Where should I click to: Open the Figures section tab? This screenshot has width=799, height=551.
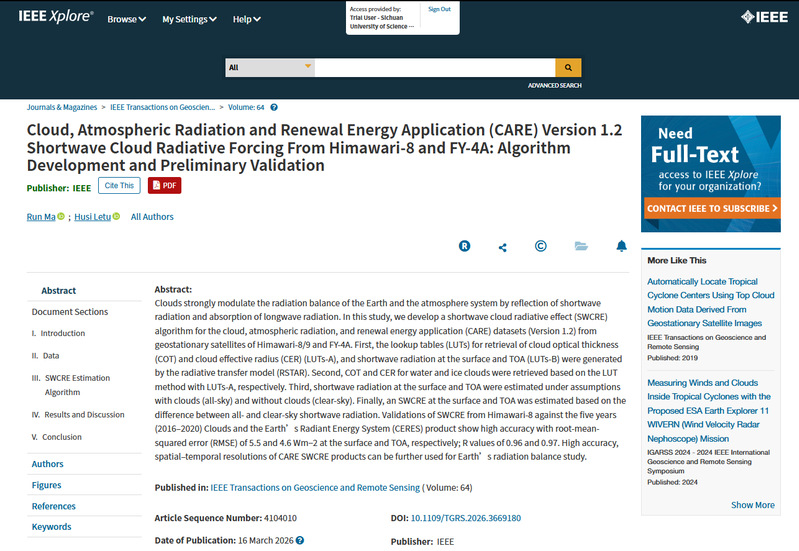click(46, 485)
